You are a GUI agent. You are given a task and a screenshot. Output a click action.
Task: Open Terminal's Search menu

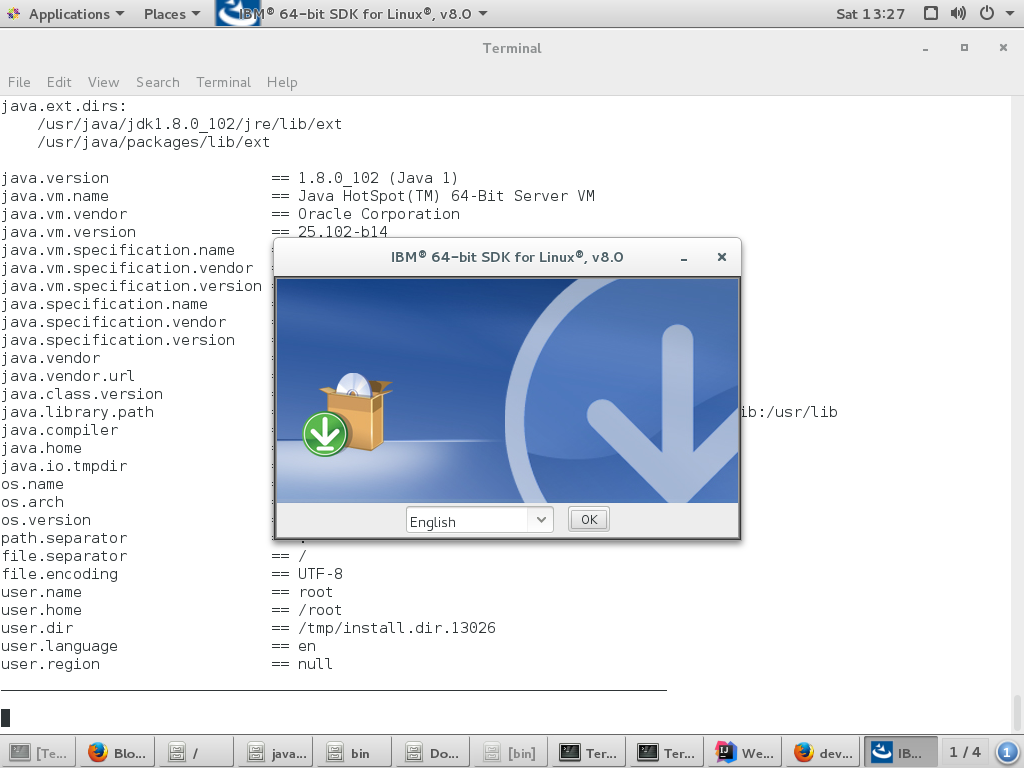coord(157,82)
